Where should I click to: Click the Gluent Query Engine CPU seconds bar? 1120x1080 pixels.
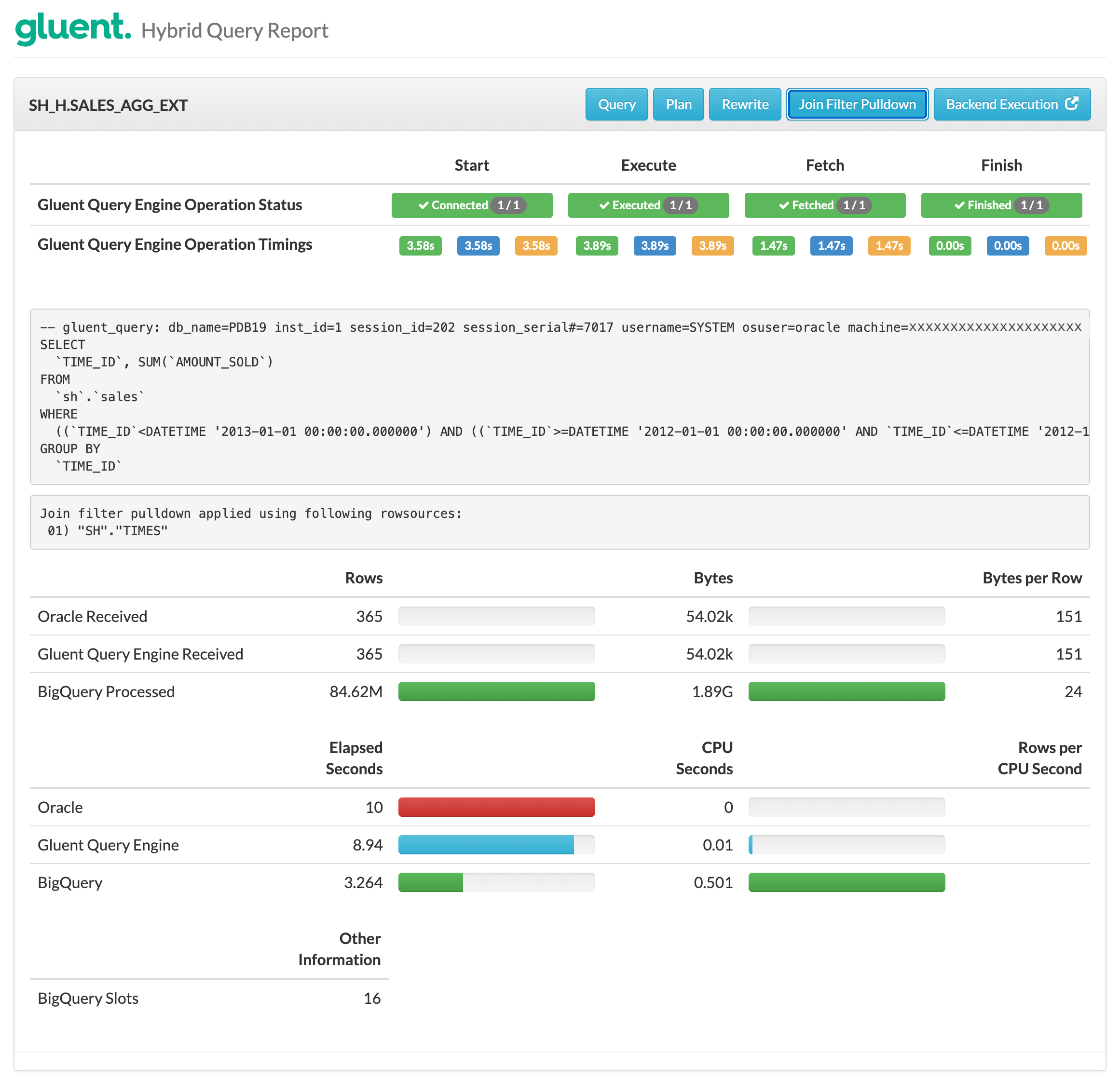pos(847,845)
